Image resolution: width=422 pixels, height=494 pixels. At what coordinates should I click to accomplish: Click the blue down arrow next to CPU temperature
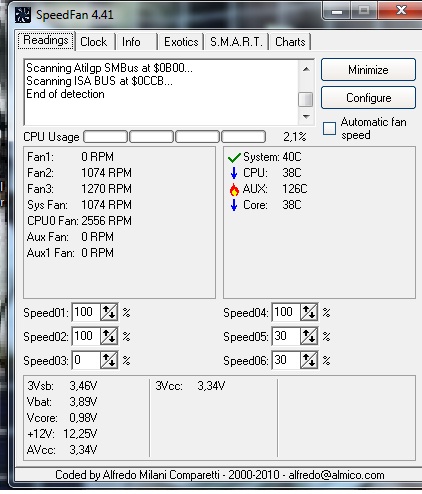(234, 173)
